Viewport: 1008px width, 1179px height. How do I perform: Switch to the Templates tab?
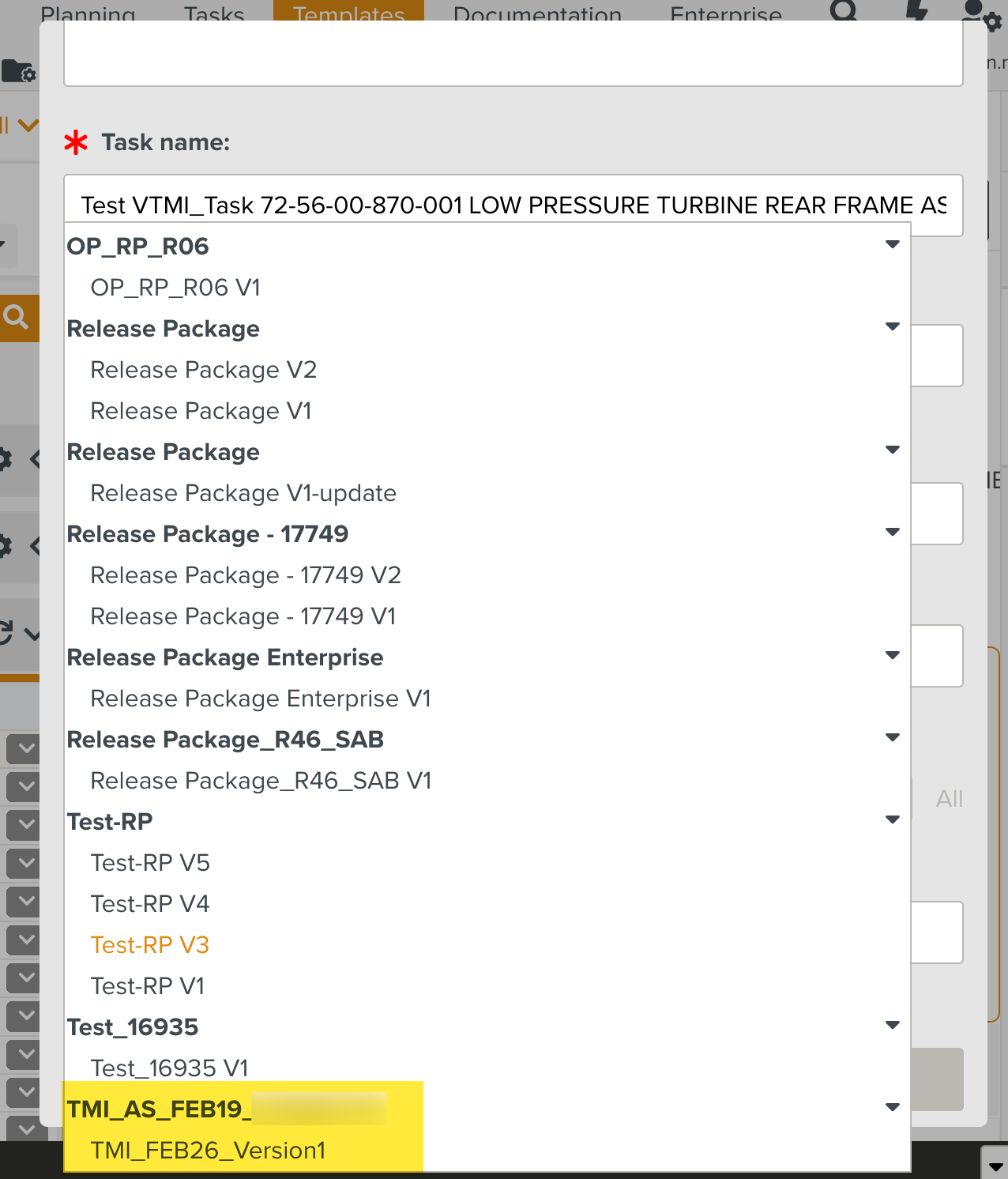348,12
